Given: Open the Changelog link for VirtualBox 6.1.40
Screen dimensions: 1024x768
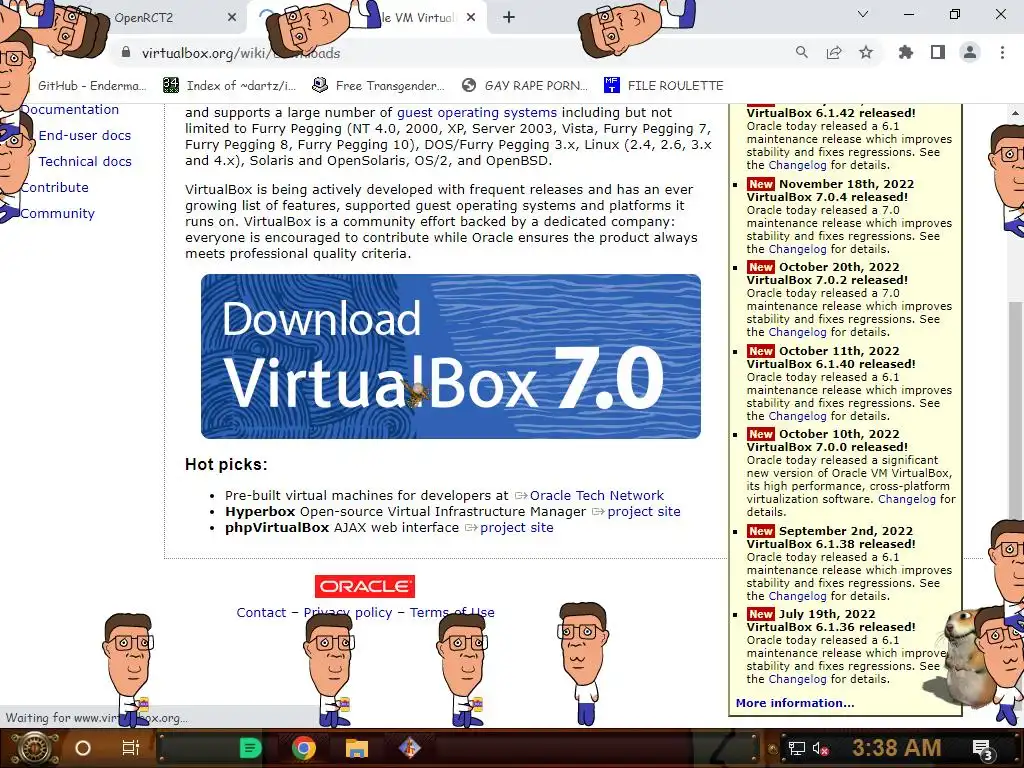Looking at the screenshot, I should [797, 416].
